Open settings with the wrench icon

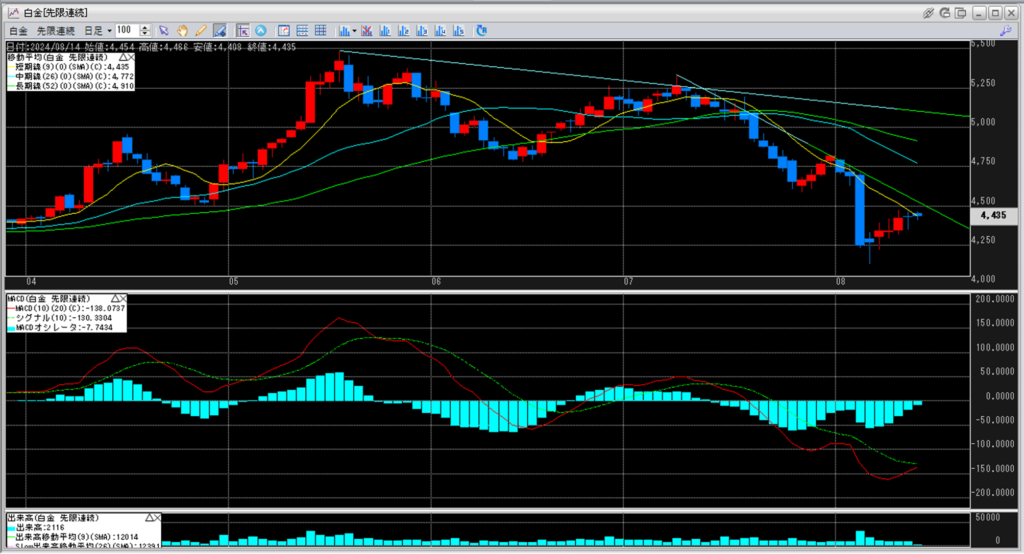coord(1008,31)
